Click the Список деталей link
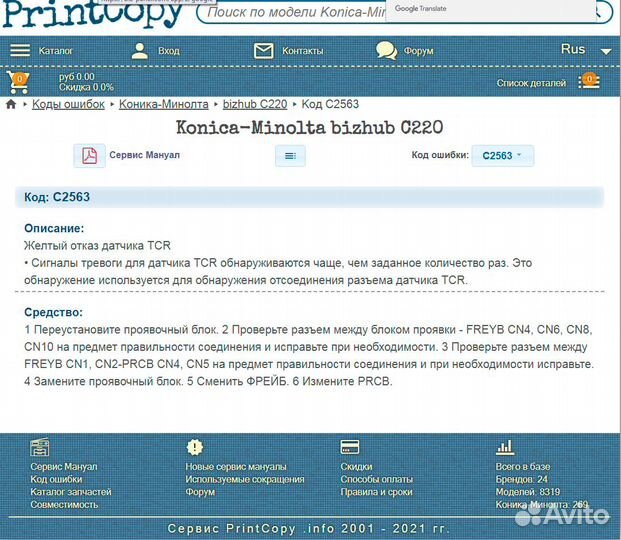 (x=531, y=83)
